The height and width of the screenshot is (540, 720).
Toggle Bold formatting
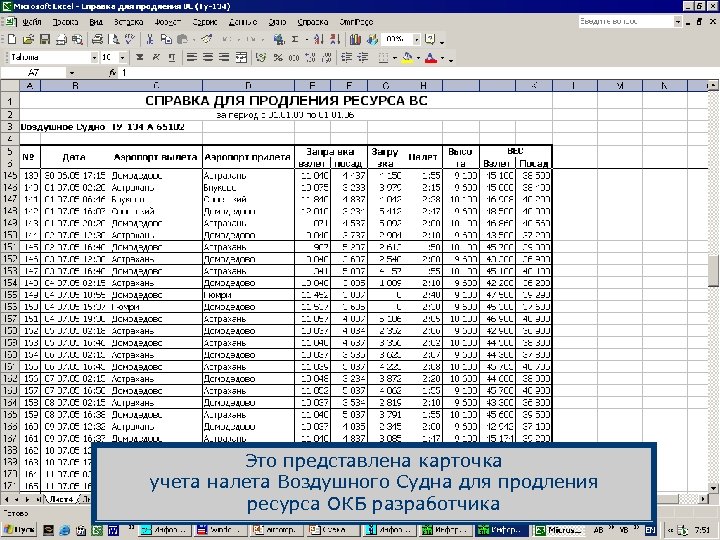tap(140, 57)
